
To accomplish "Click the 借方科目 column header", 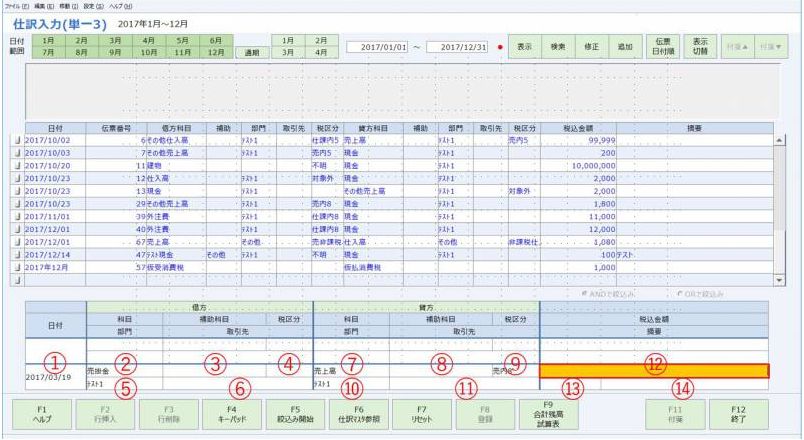I will point(177,129).
